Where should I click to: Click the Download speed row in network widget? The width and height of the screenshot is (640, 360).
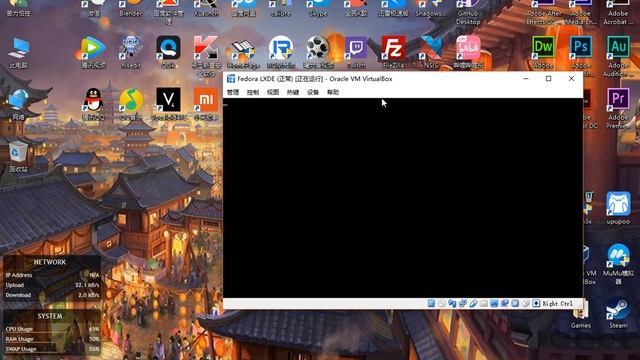coord(52,295)
